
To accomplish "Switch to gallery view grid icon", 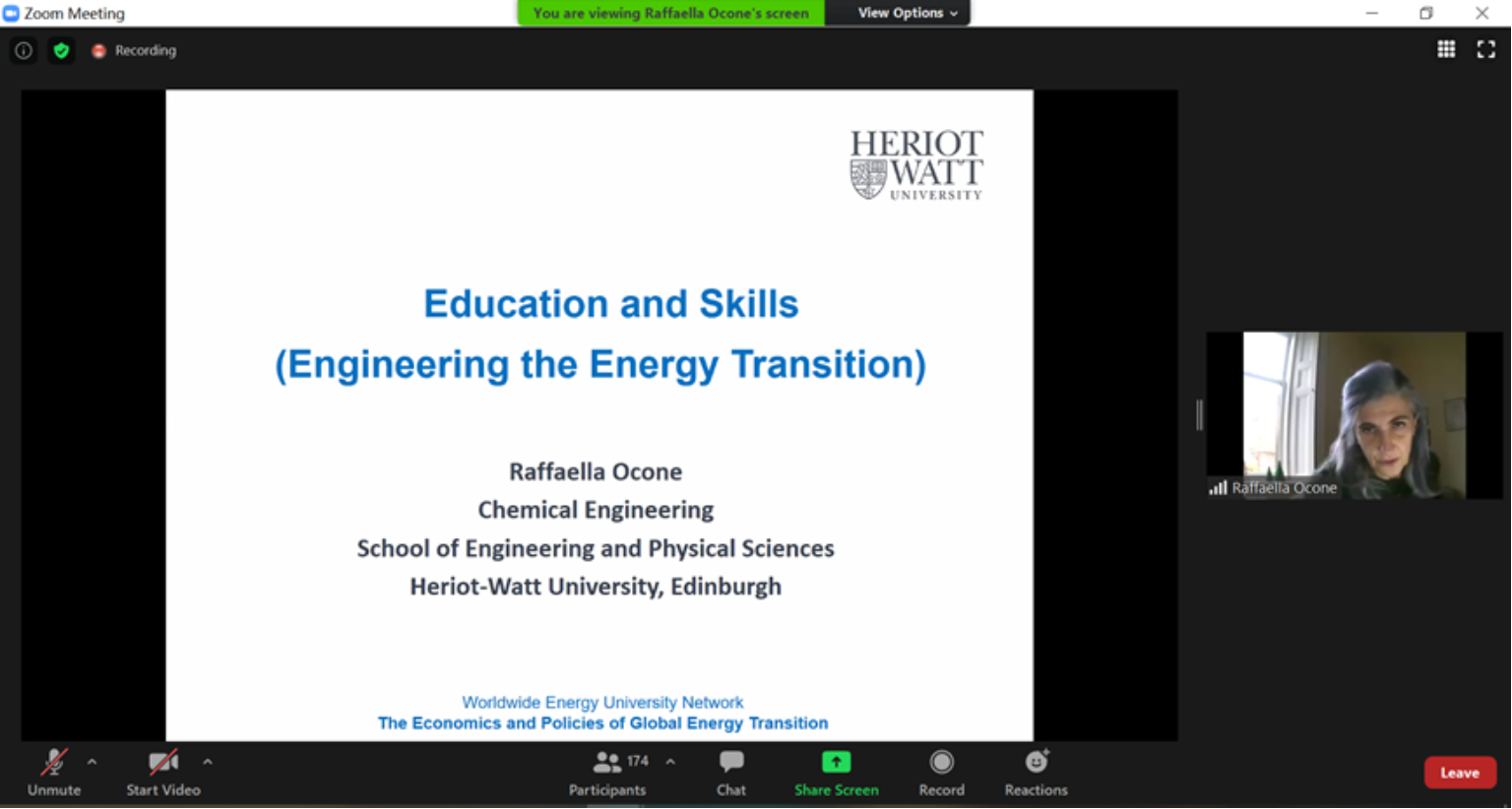I will [1446, 49].
